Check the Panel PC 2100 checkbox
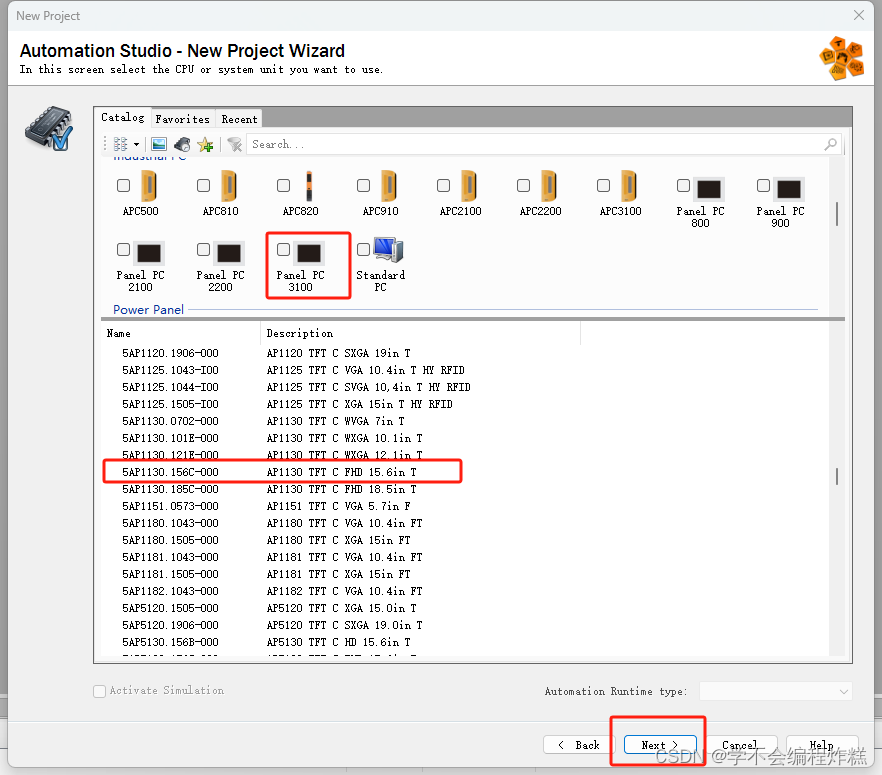 (x=123, y=249)
